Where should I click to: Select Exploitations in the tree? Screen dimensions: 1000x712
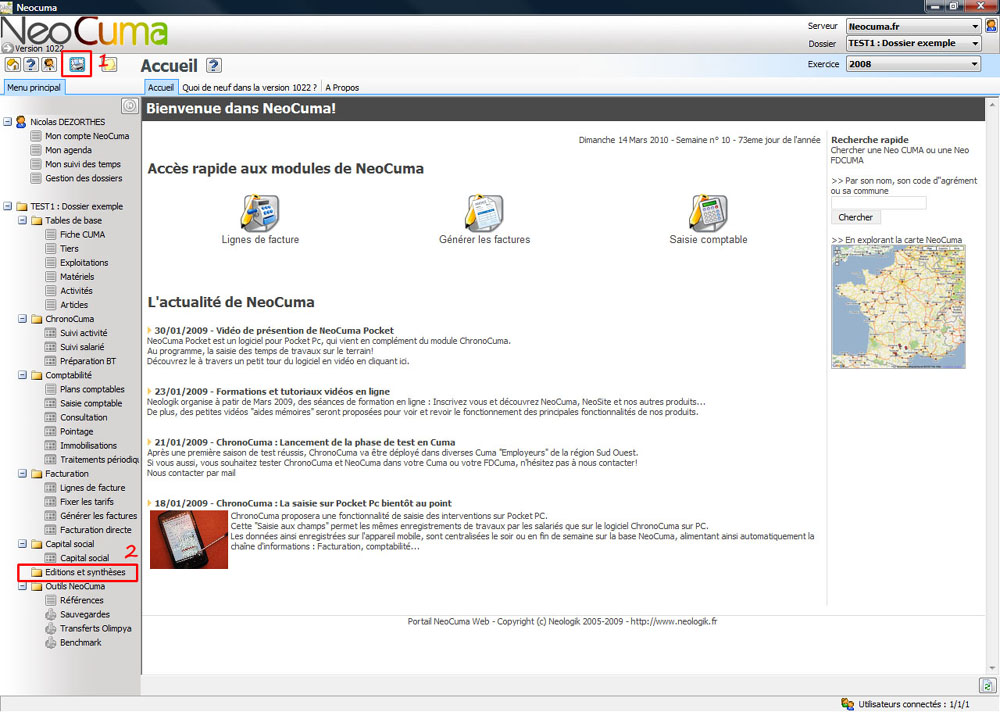84,262
